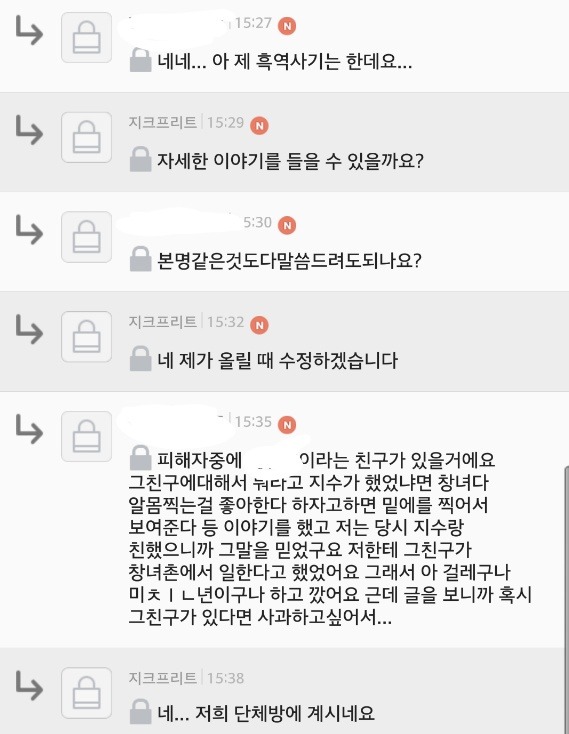Click the profile lock avatar at 15:30 comment
This screenshot has height=734, width=569.
click(87, 237)
